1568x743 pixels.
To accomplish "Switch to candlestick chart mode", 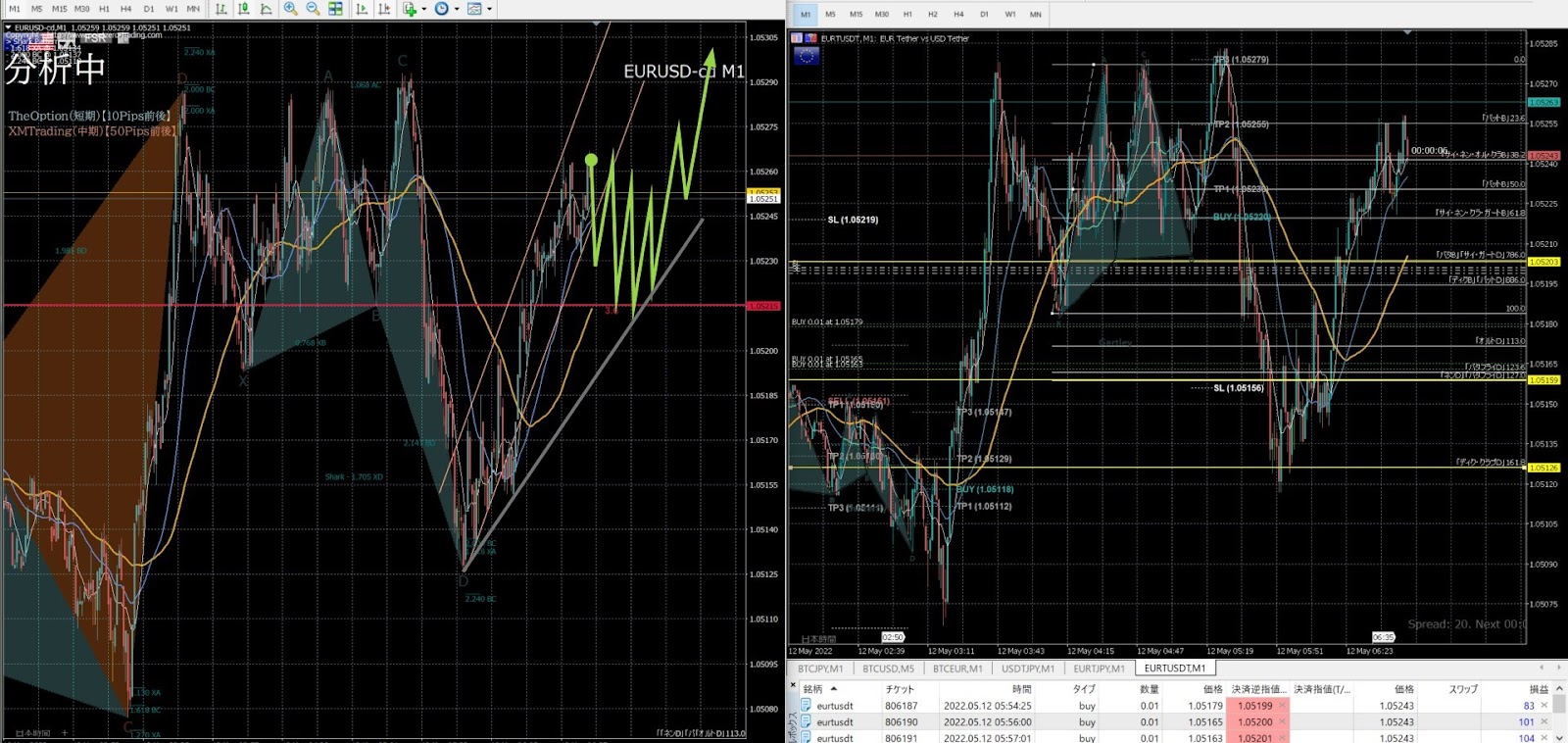I will (x=244, y=9).
